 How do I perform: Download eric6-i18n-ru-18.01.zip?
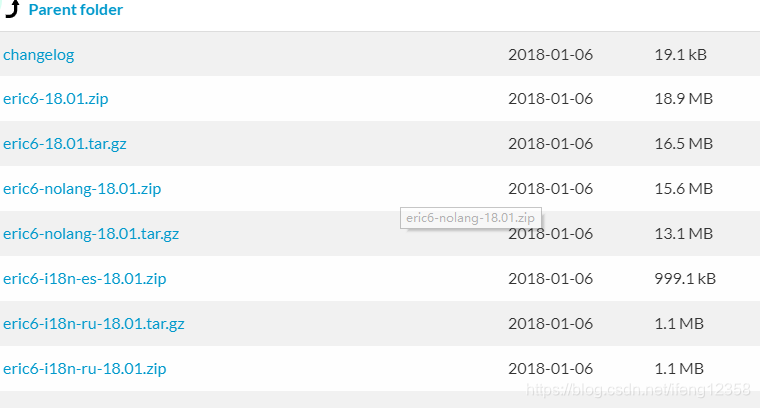click(x=85, y=369)
